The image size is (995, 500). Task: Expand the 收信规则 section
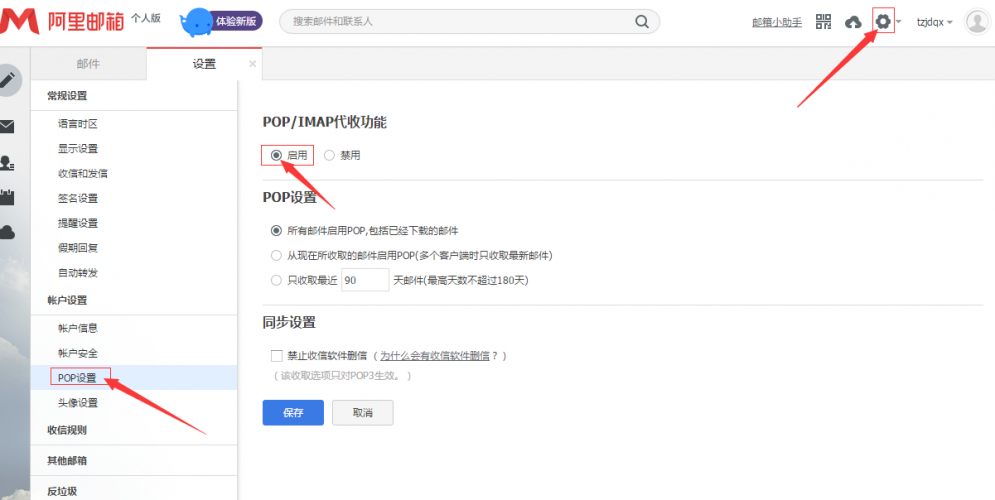pyautogui.click(x=67, y=430)
